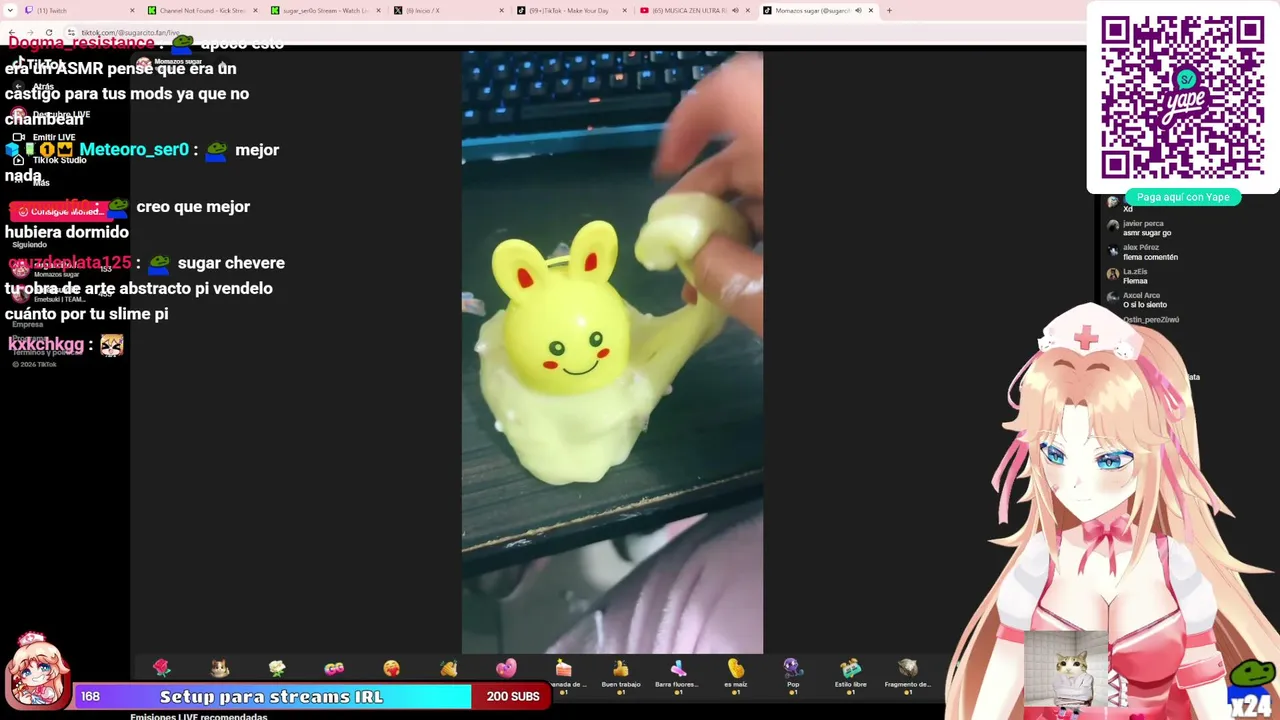
Task: Open the Yape QR code
Action: pyautogui.click(x=1182, y=97)
